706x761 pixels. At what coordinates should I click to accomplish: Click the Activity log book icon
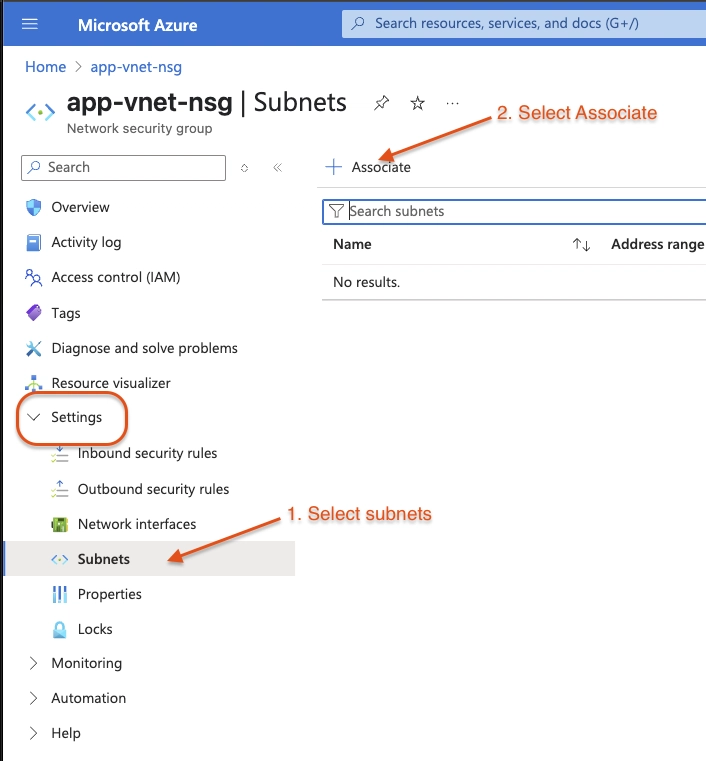(x=33, y=242)
